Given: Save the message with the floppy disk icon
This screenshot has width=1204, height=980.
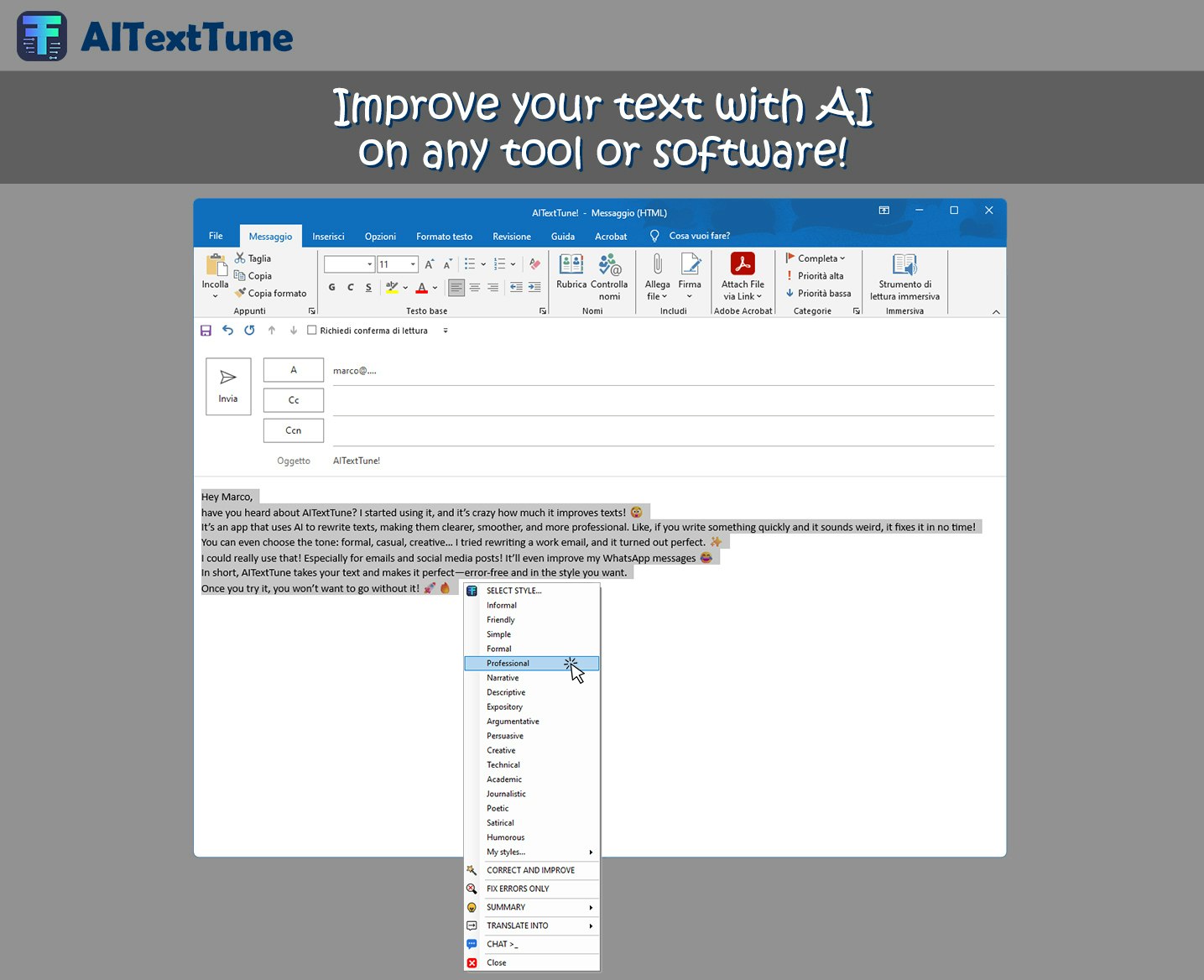Looking at the screenshot, I should pyautogui.click(x=206, y=331).
